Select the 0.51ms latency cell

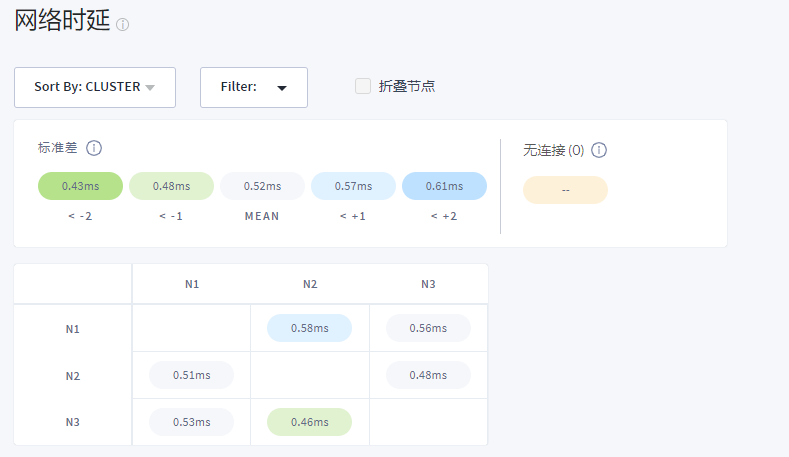tap(191, 375)
